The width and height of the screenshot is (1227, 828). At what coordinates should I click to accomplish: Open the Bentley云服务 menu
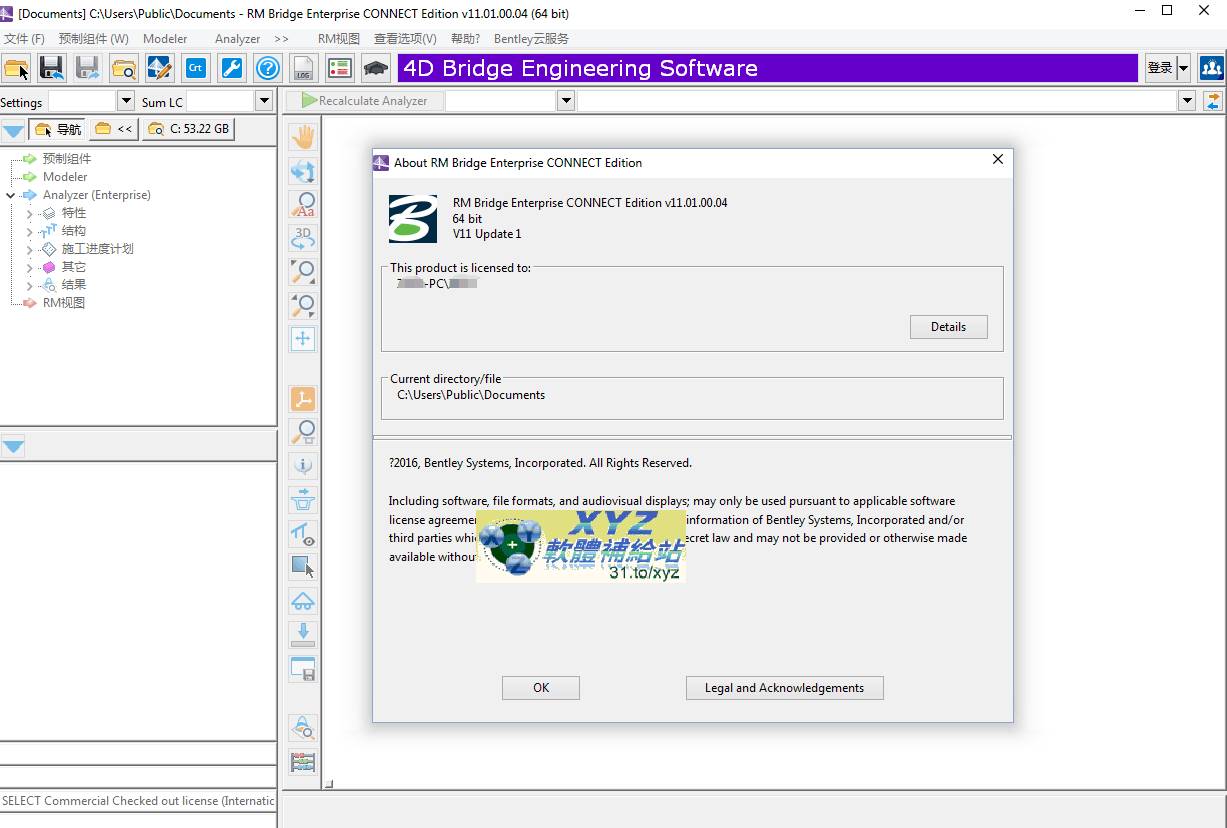click(x=531, y=39)
